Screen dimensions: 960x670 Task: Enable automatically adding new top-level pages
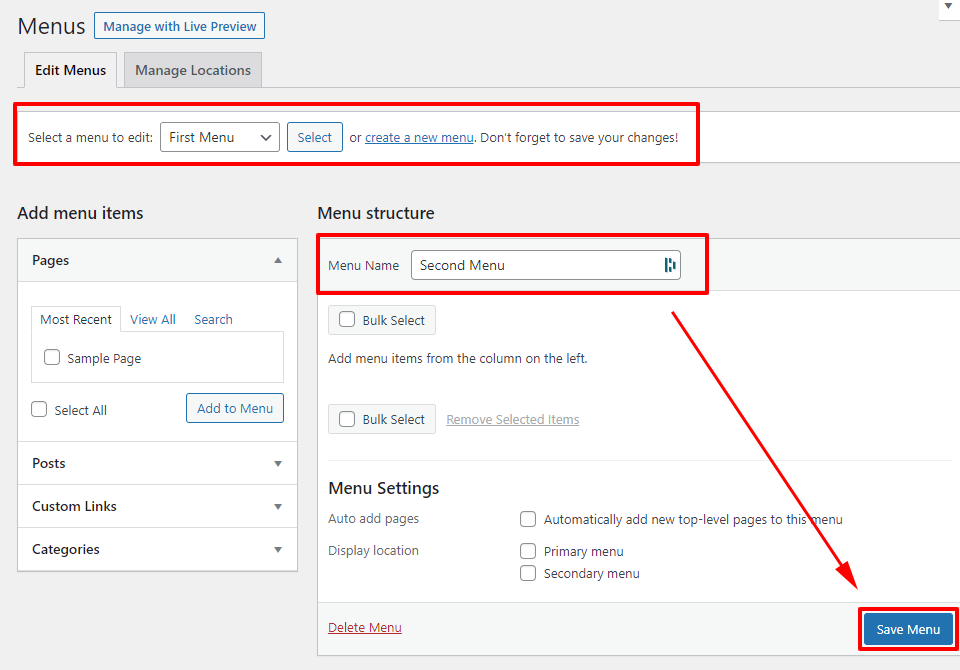528,519
